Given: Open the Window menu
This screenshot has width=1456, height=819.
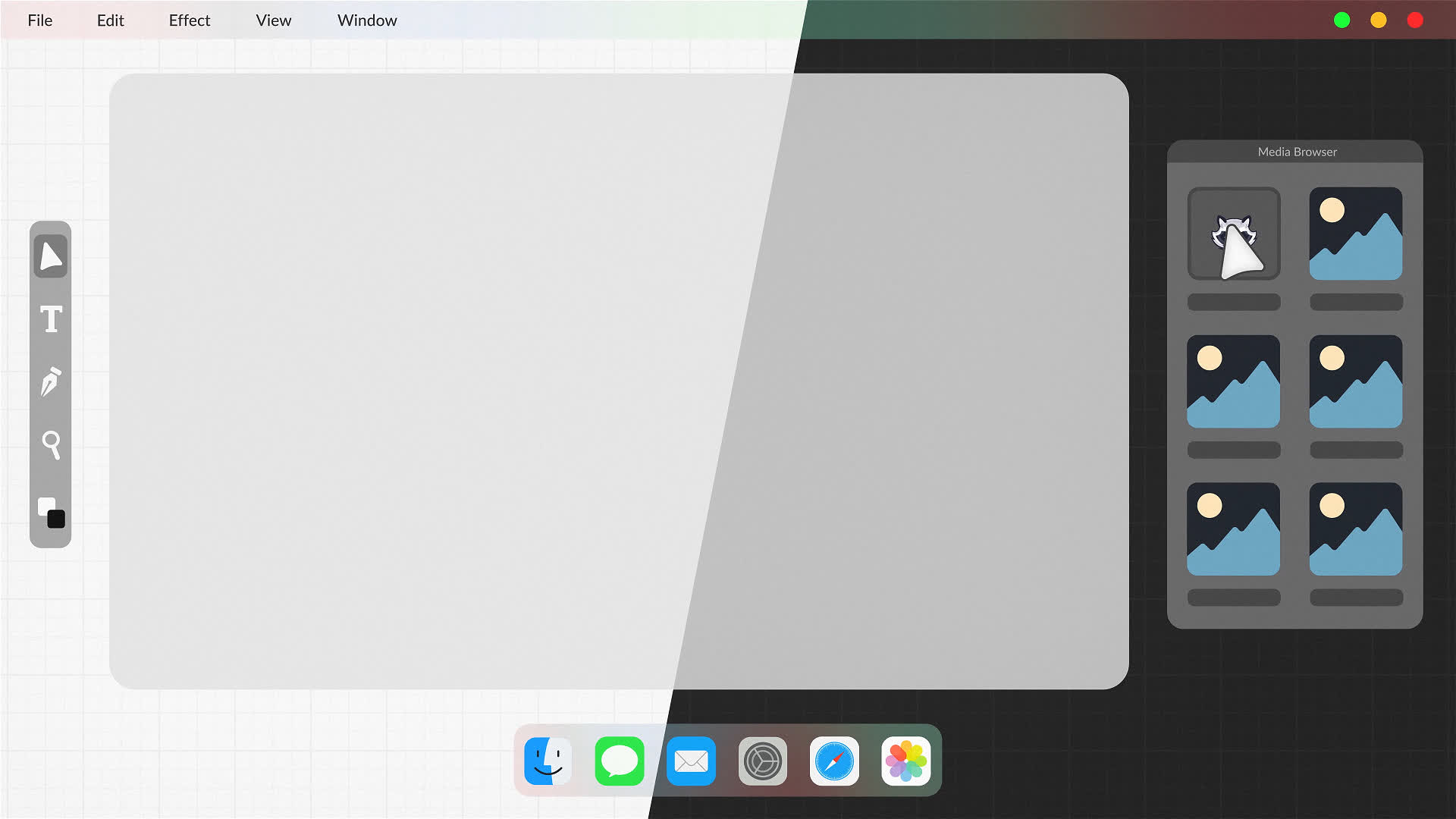Looking at the screenshot, I should [367, 20].
